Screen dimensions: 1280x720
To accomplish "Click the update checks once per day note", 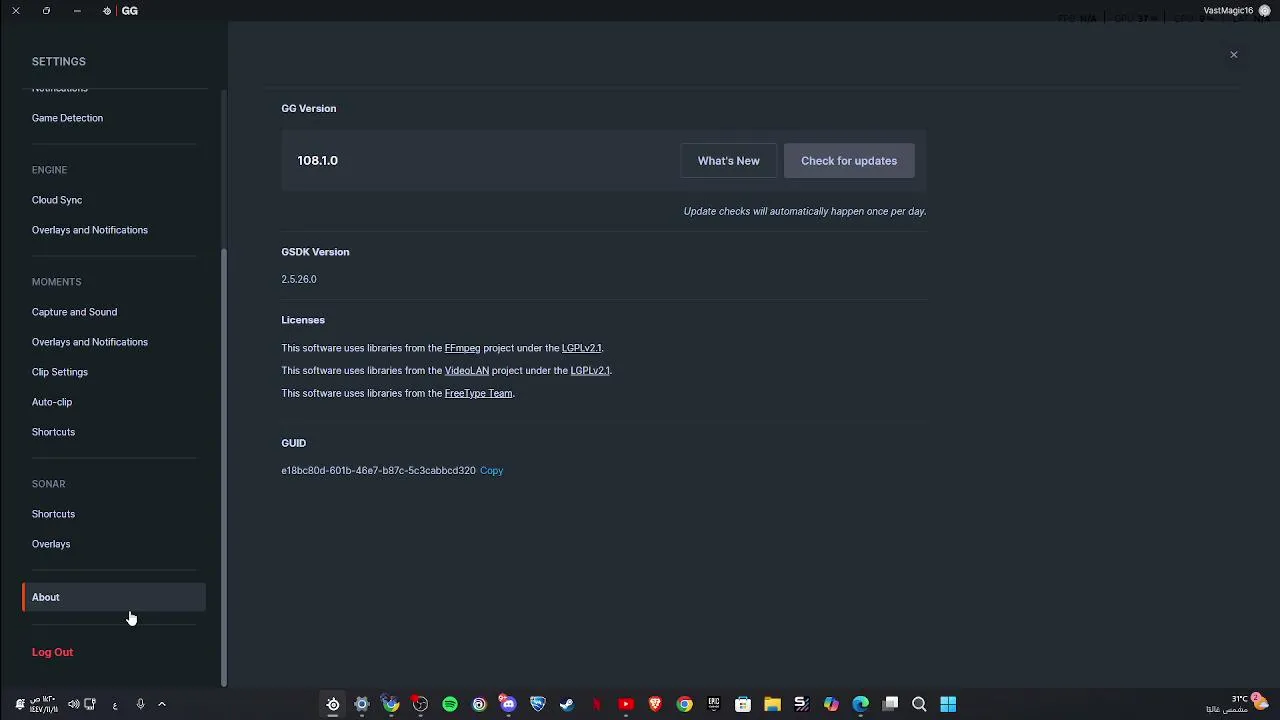I will coord(805,211).
